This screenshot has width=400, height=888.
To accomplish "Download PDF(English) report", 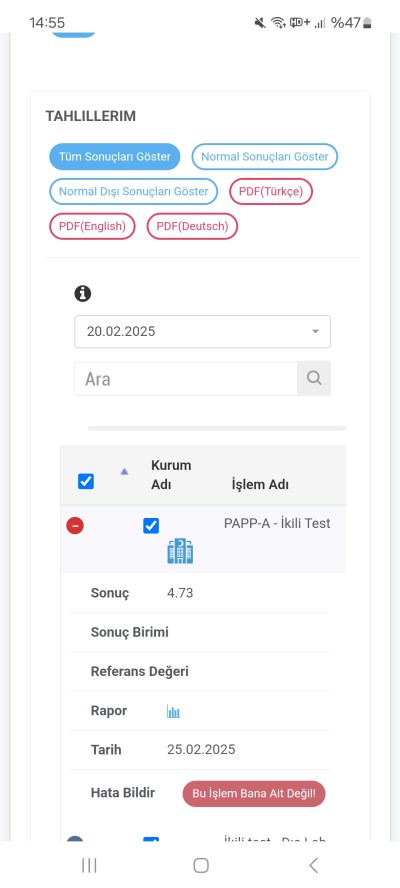I will pyautogui.click(x=92, y=227).
